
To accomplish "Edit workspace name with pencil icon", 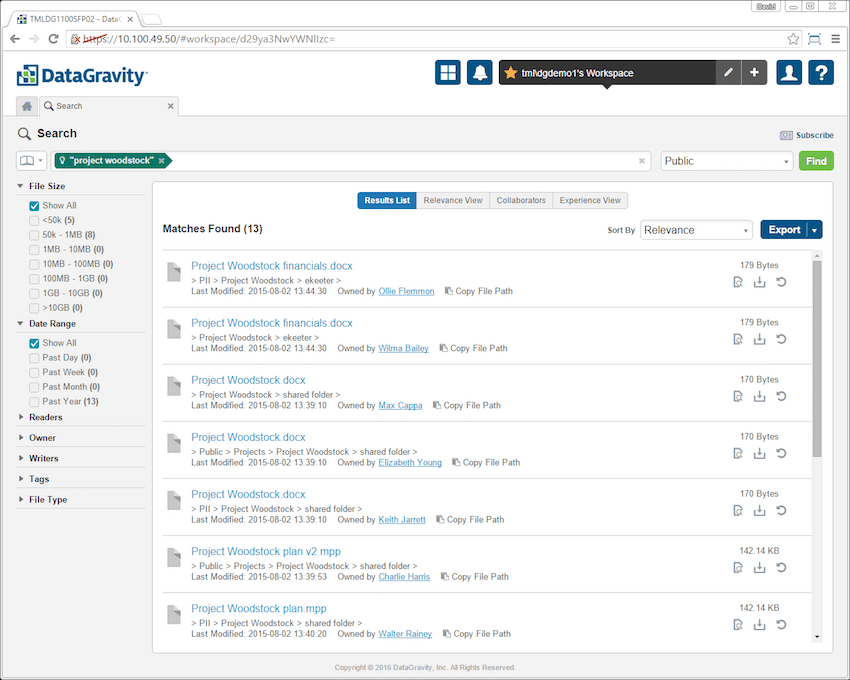I will [x=729, y=73].
